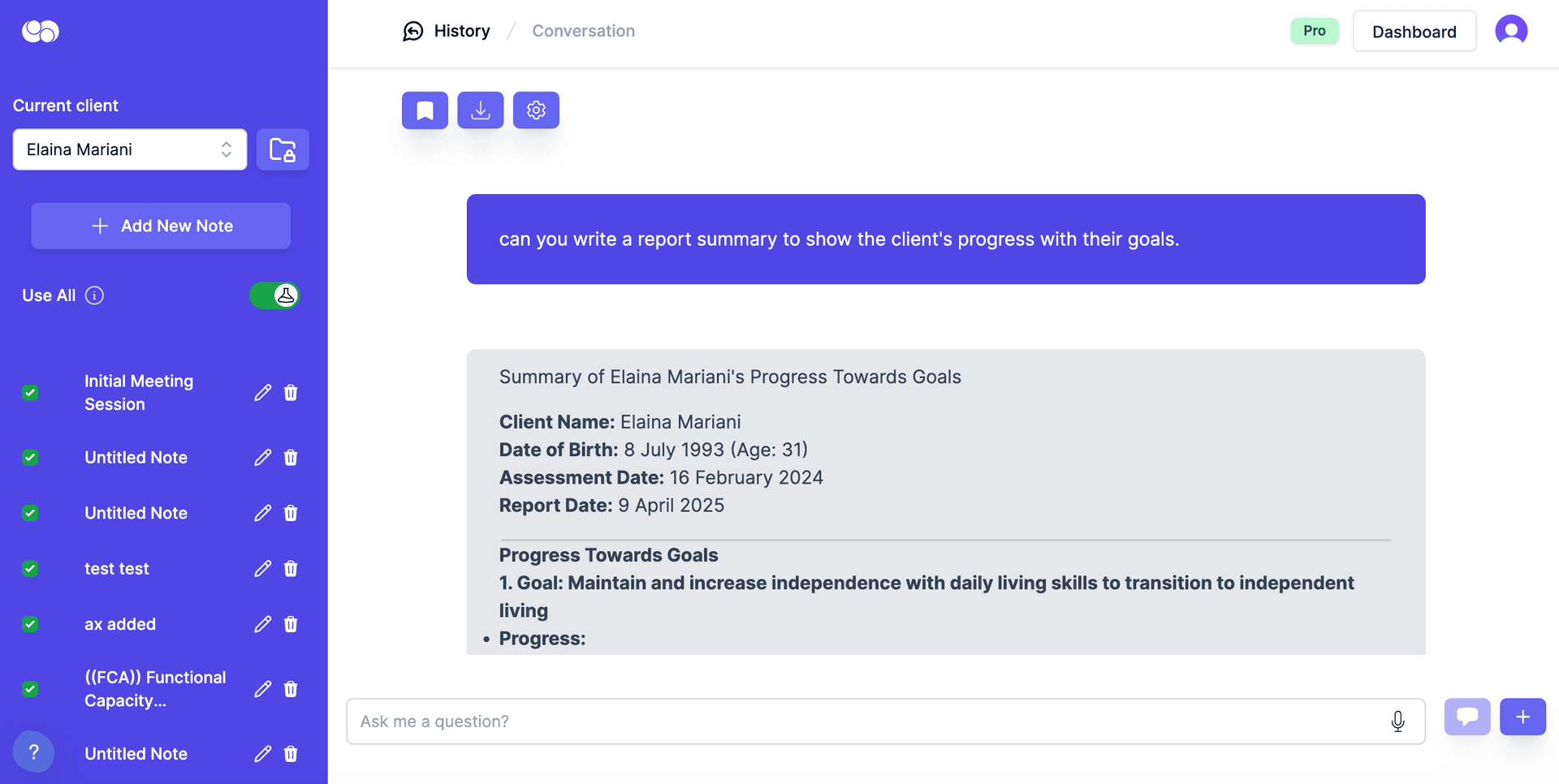Open the chat bubble feedback icon

1467,717
